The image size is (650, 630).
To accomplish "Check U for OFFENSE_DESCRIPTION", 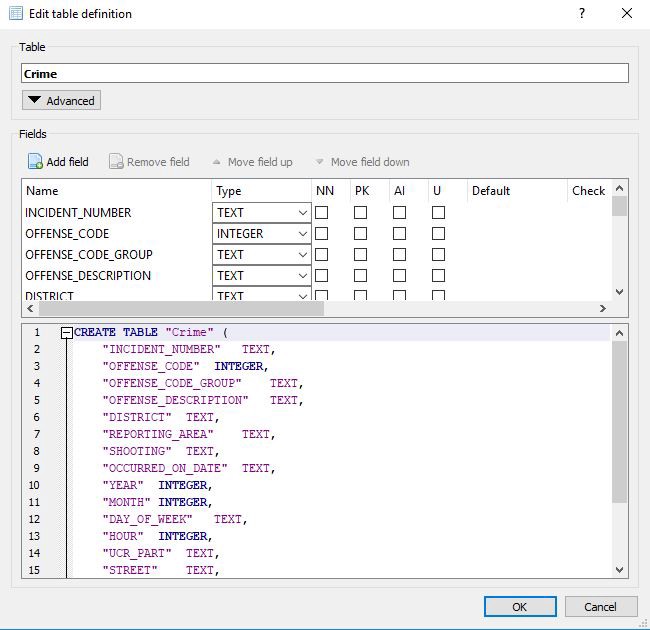I will tap(438, 276).
